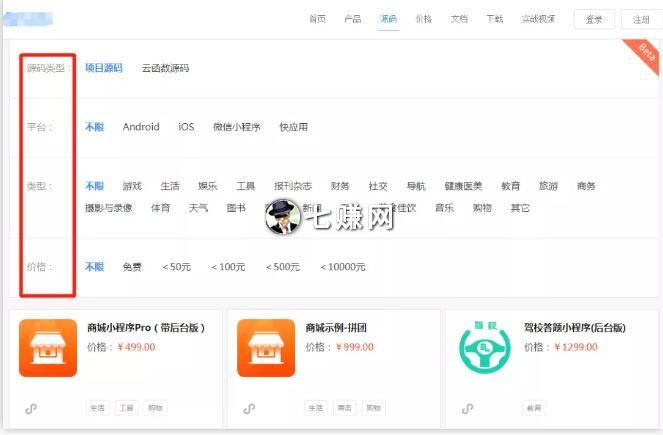This screenshot has height=435, width=663.
Task: Filter price under 10000元
Action: (x=343, y=267)
